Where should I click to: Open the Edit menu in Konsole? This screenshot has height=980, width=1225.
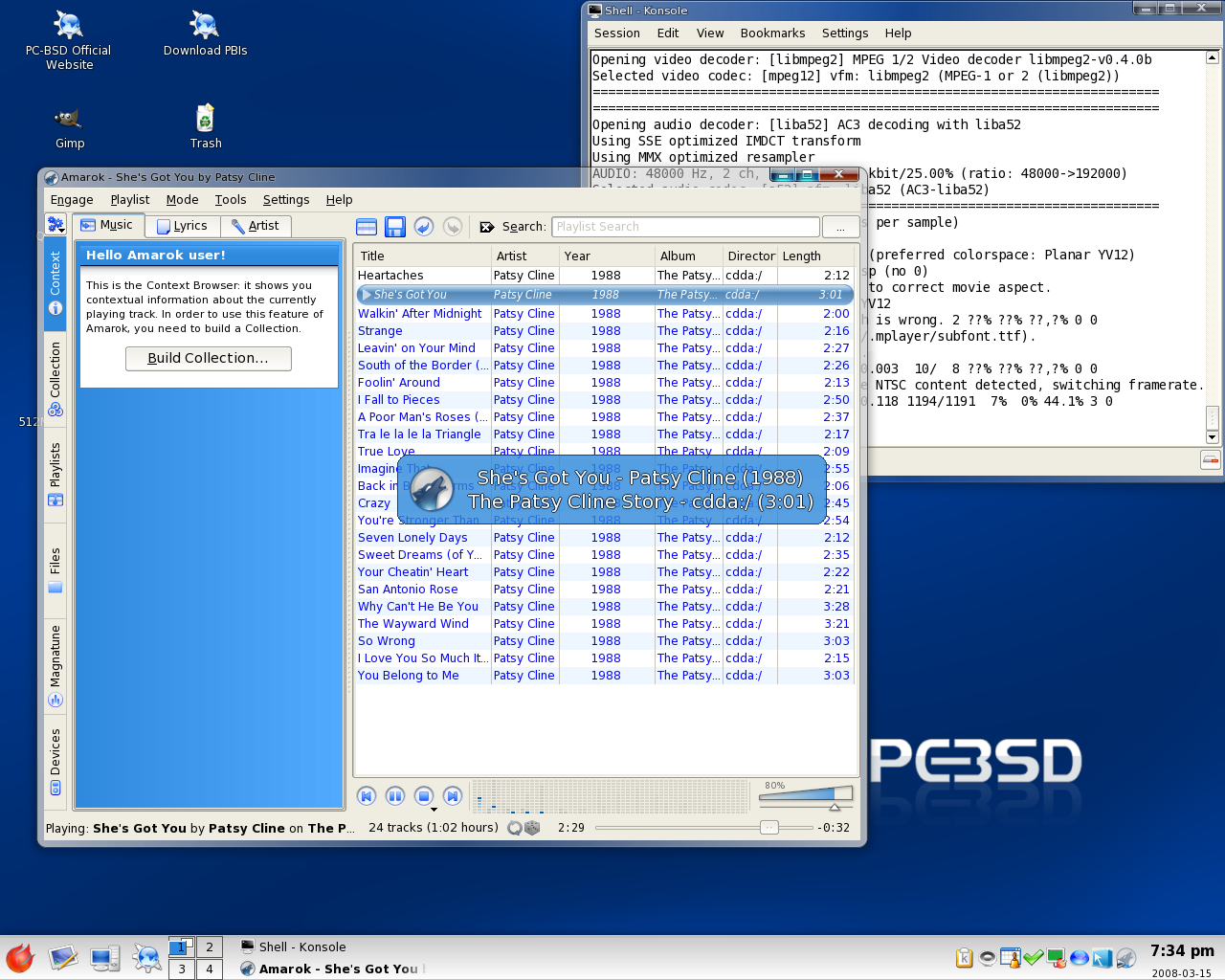click(x=668, y=33)
